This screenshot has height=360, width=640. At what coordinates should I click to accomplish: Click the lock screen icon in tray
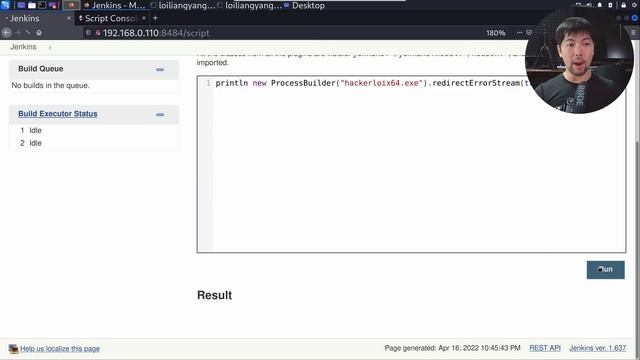[623, 5]
